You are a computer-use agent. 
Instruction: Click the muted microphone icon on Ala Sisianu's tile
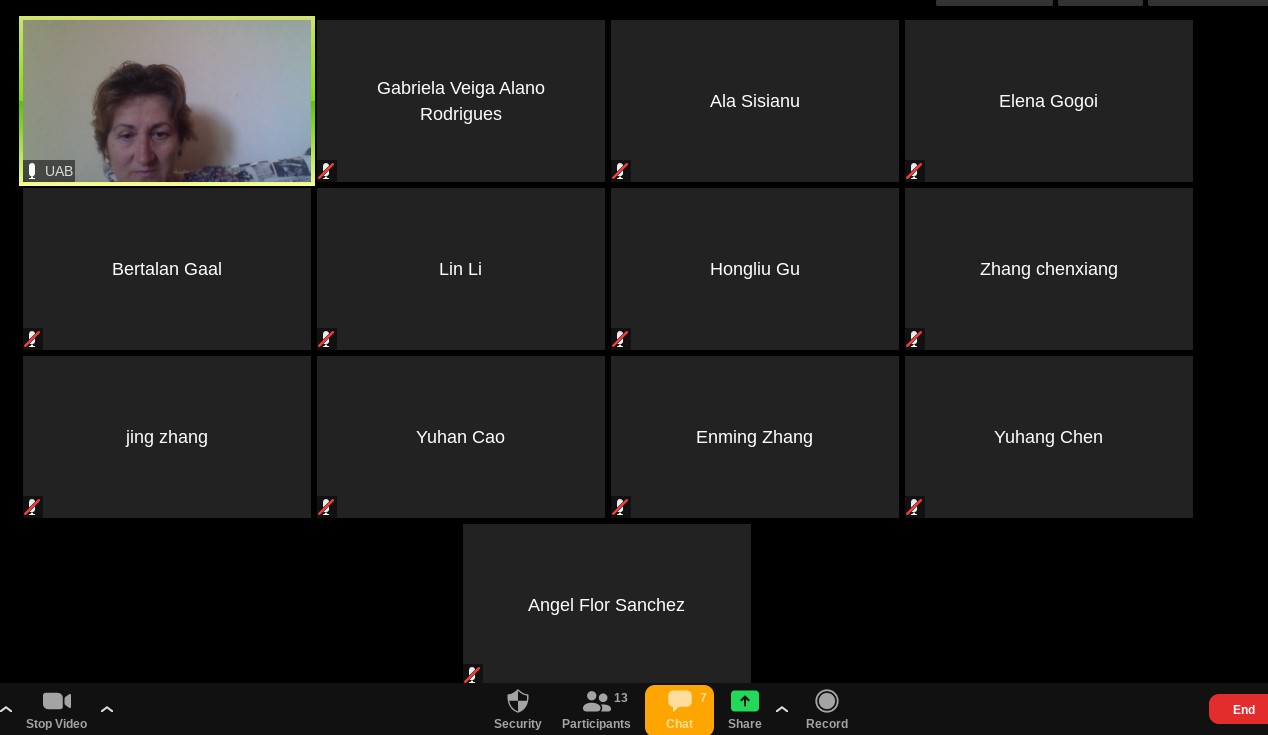620,171
